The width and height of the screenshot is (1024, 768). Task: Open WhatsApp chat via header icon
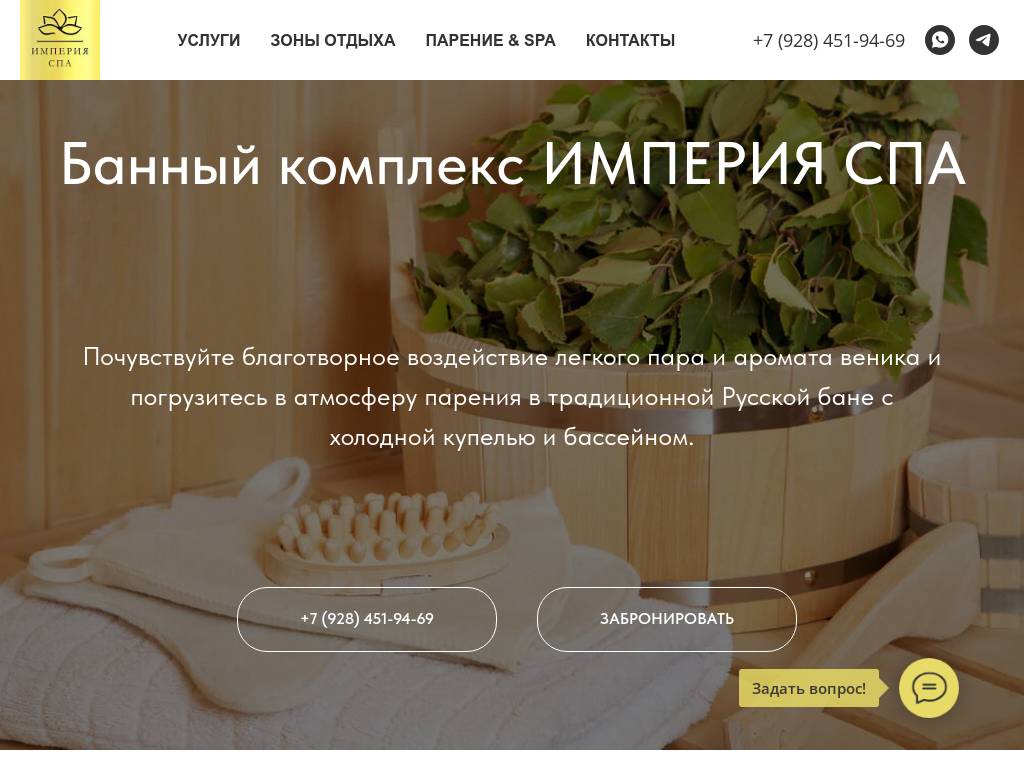tap(940, 40)
